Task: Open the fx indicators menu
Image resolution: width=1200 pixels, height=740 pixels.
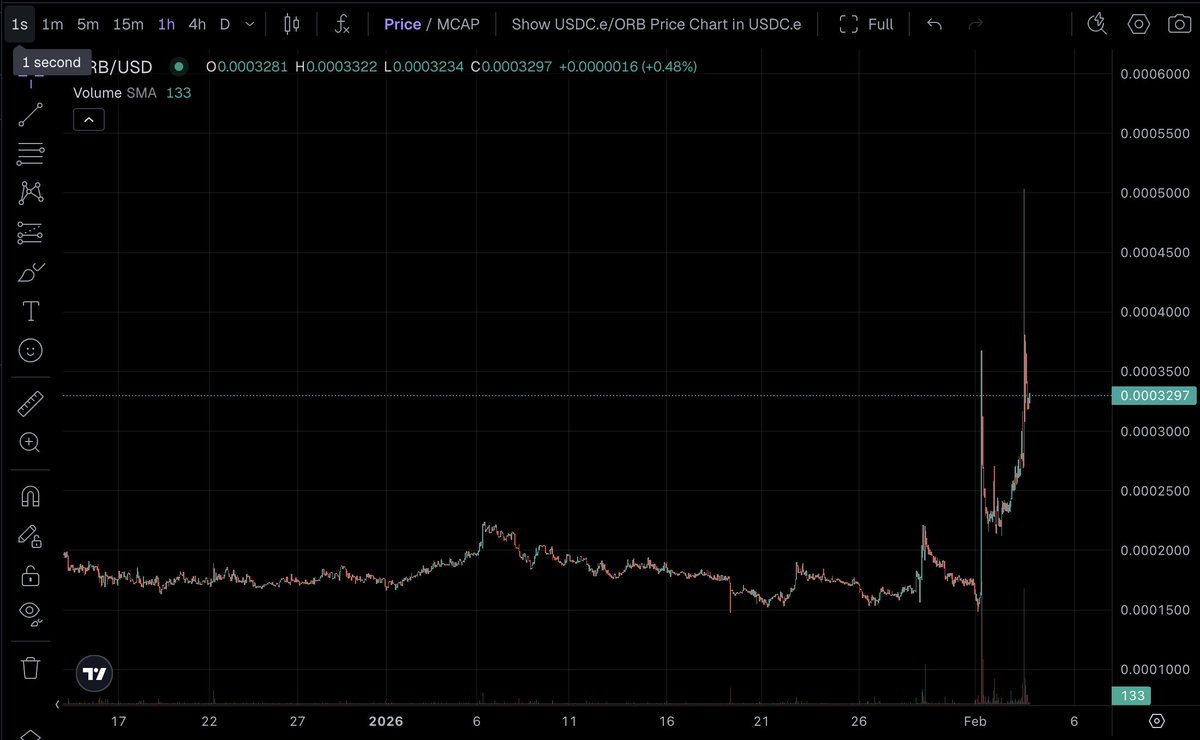Action: click(342, 24)
